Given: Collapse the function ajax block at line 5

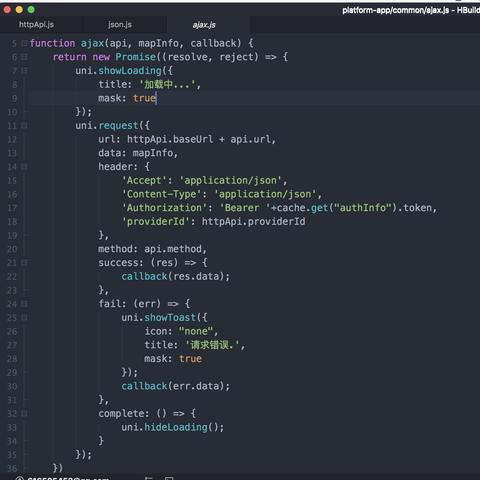Looking at the screenshot, I should point(24,43).
